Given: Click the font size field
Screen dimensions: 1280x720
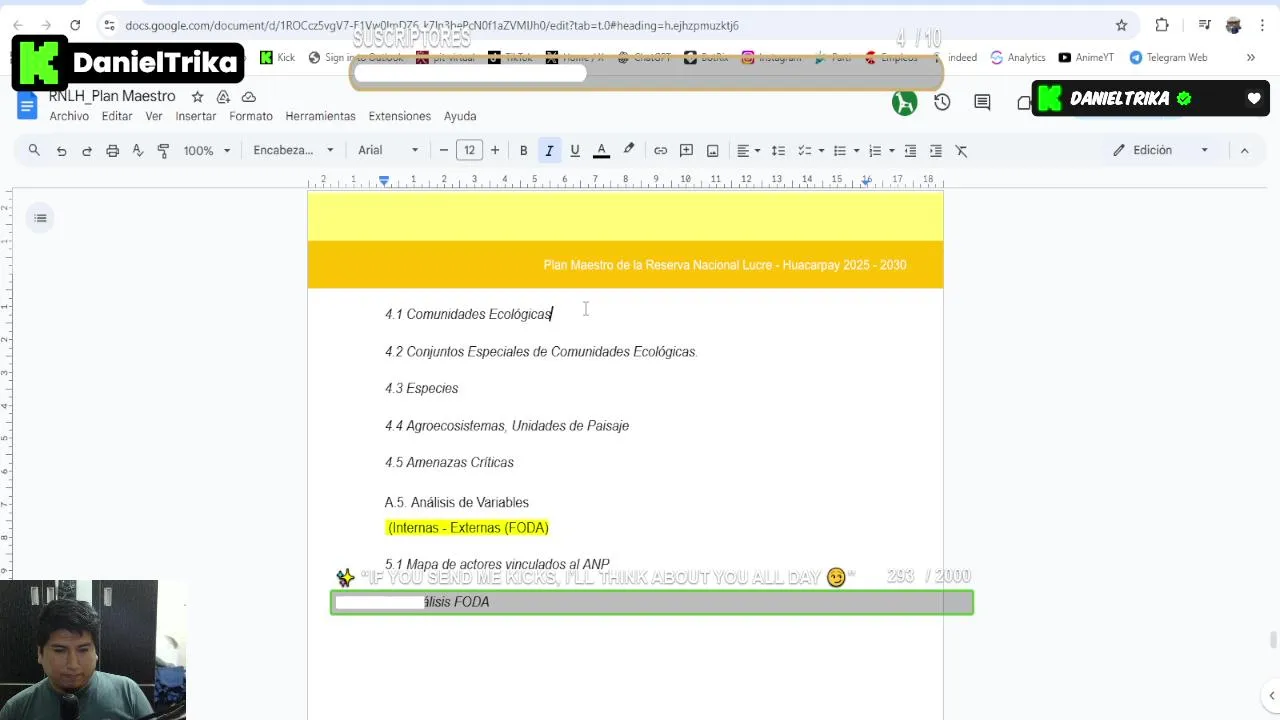Looking at the screenshot, I should (469, 150).
